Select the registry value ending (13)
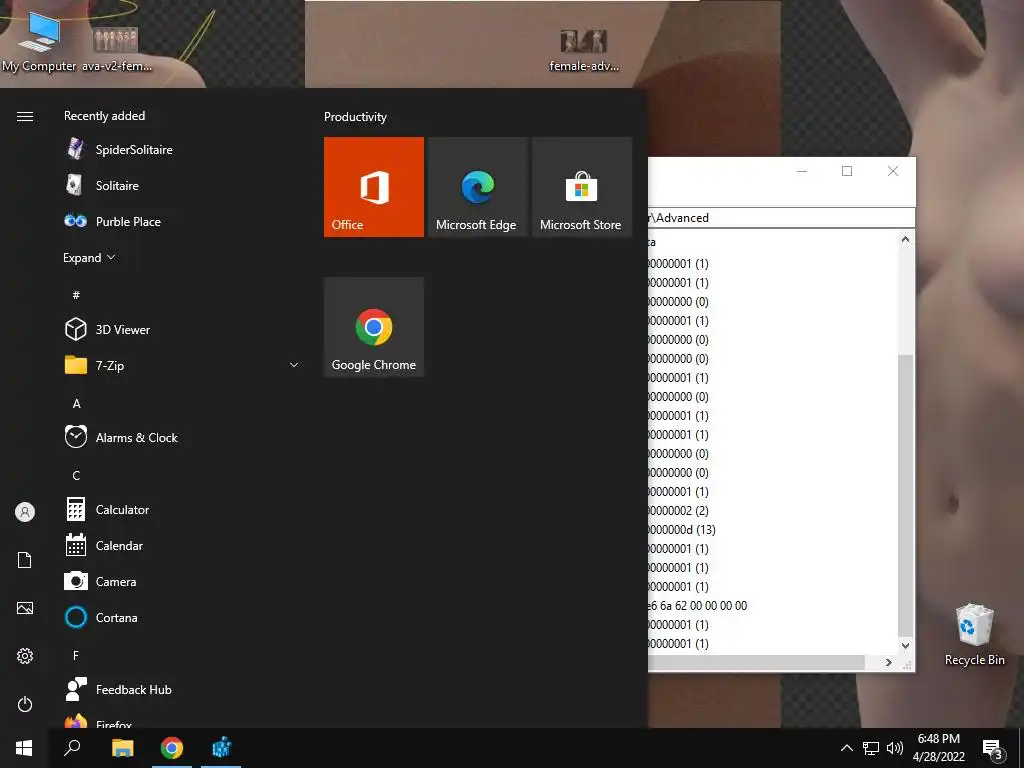1024x768 pixels. click(682, 529)
